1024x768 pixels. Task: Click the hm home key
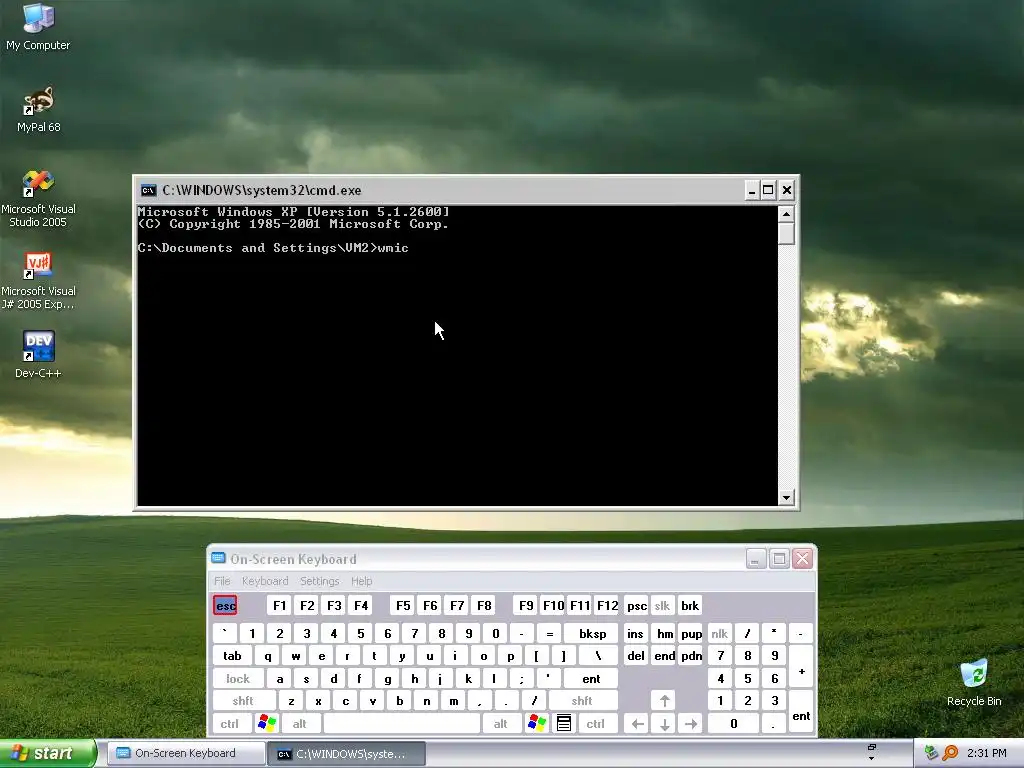point(665,633)
